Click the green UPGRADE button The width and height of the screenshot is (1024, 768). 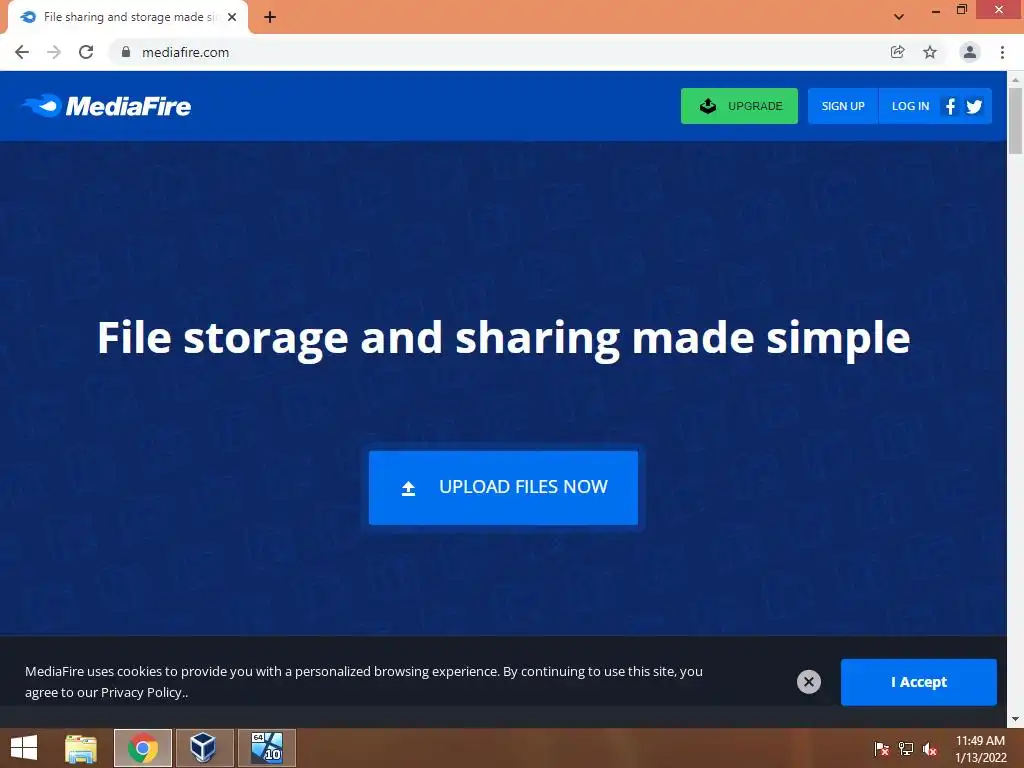tap(739, 106)
